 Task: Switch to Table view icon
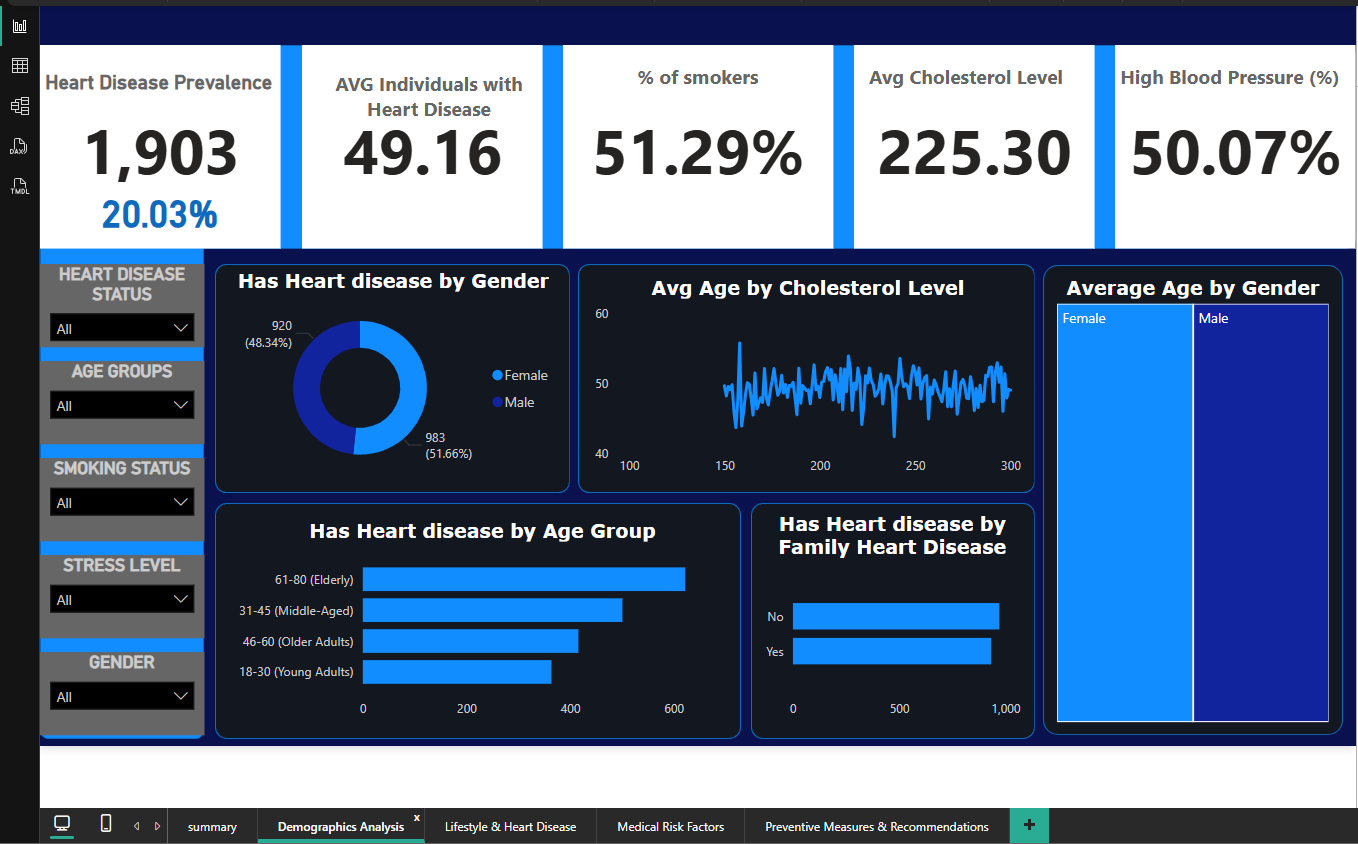click(19, 66)
